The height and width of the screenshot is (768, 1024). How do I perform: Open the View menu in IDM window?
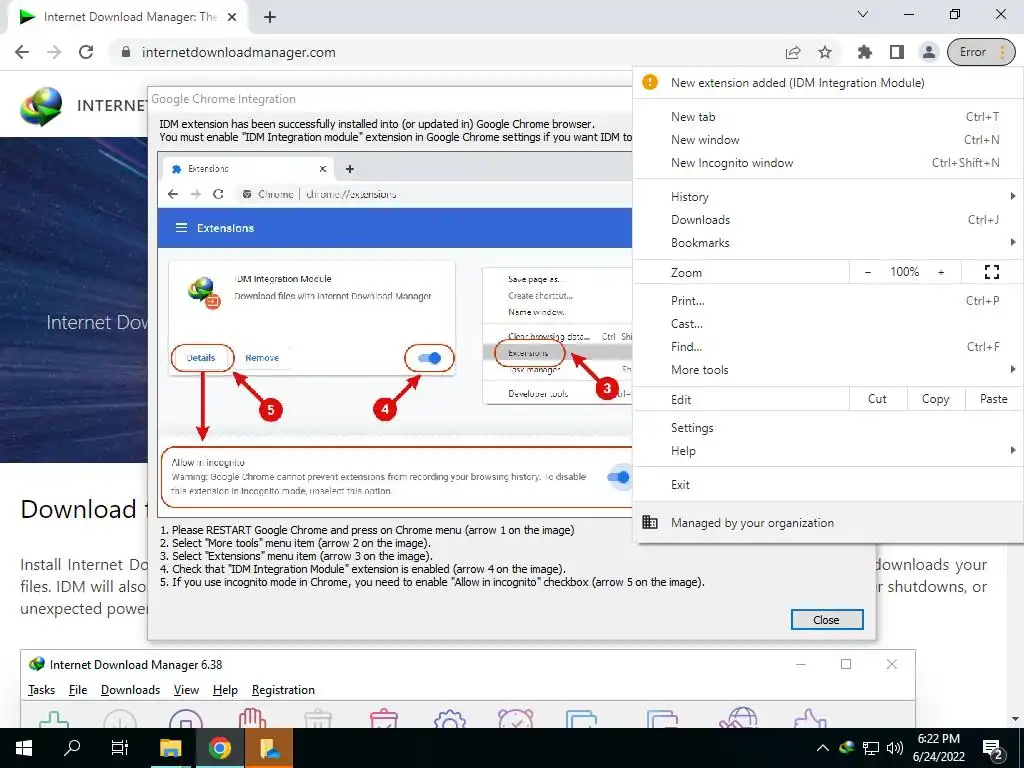186,690
